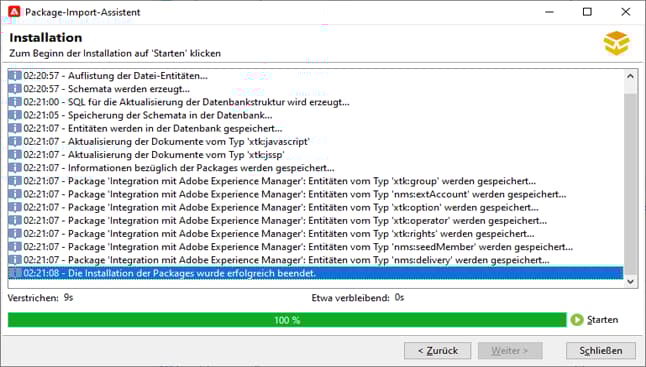Viewport: 646px width, 367px height.
Task: Click info icon of 'xtk:option' row
Action: tap(15, 208)
